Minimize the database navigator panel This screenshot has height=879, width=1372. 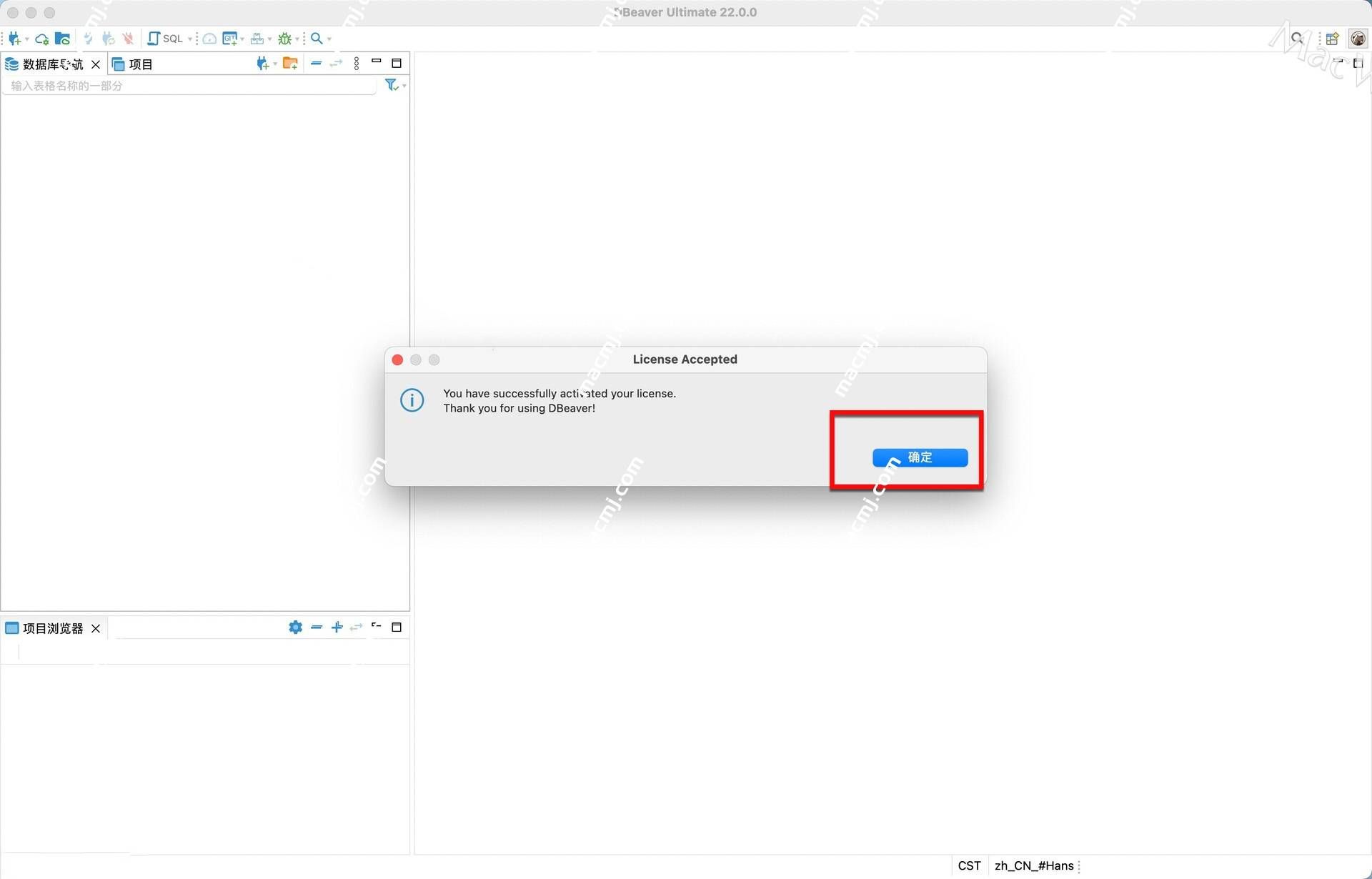pyautogui.click(x=377, y=62)
